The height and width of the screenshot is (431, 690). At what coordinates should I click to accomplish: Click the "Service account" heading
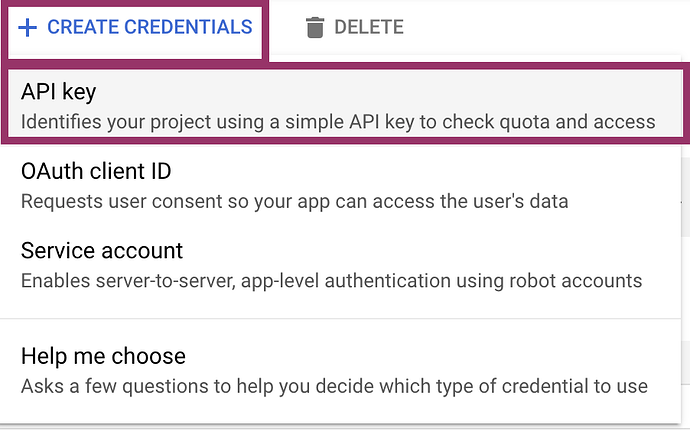point(102,250)
